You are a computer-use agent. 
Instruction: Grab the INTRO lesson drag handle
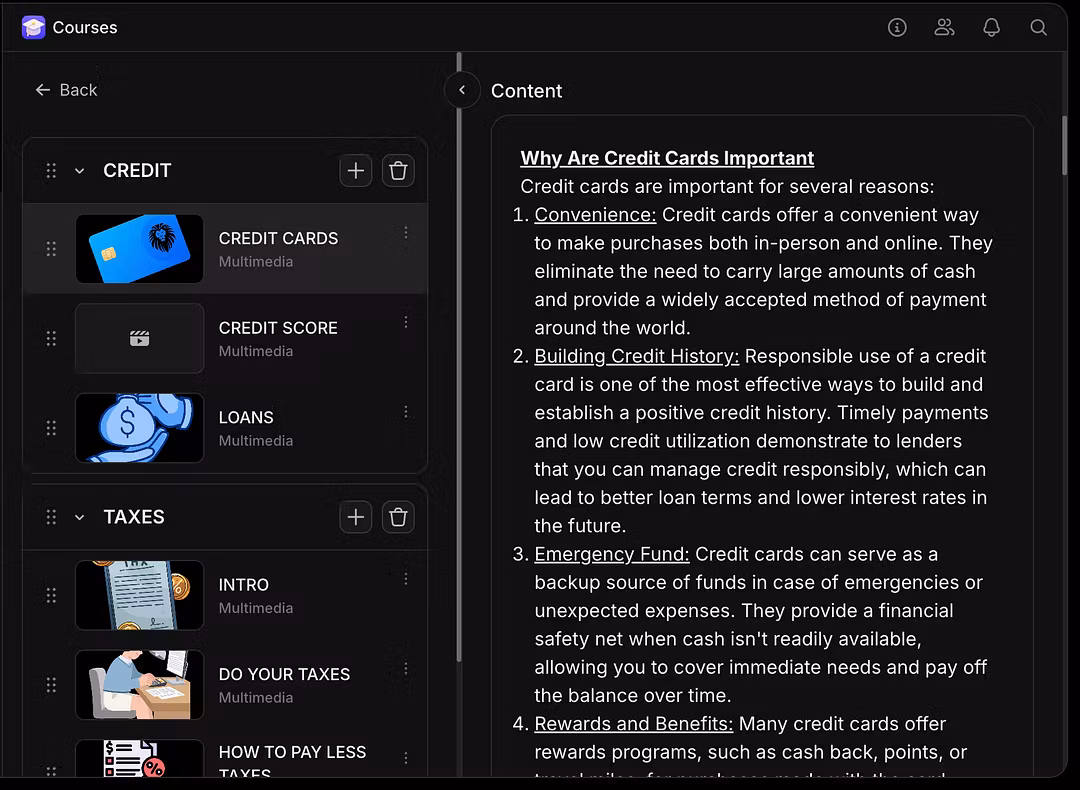point(51,595)
